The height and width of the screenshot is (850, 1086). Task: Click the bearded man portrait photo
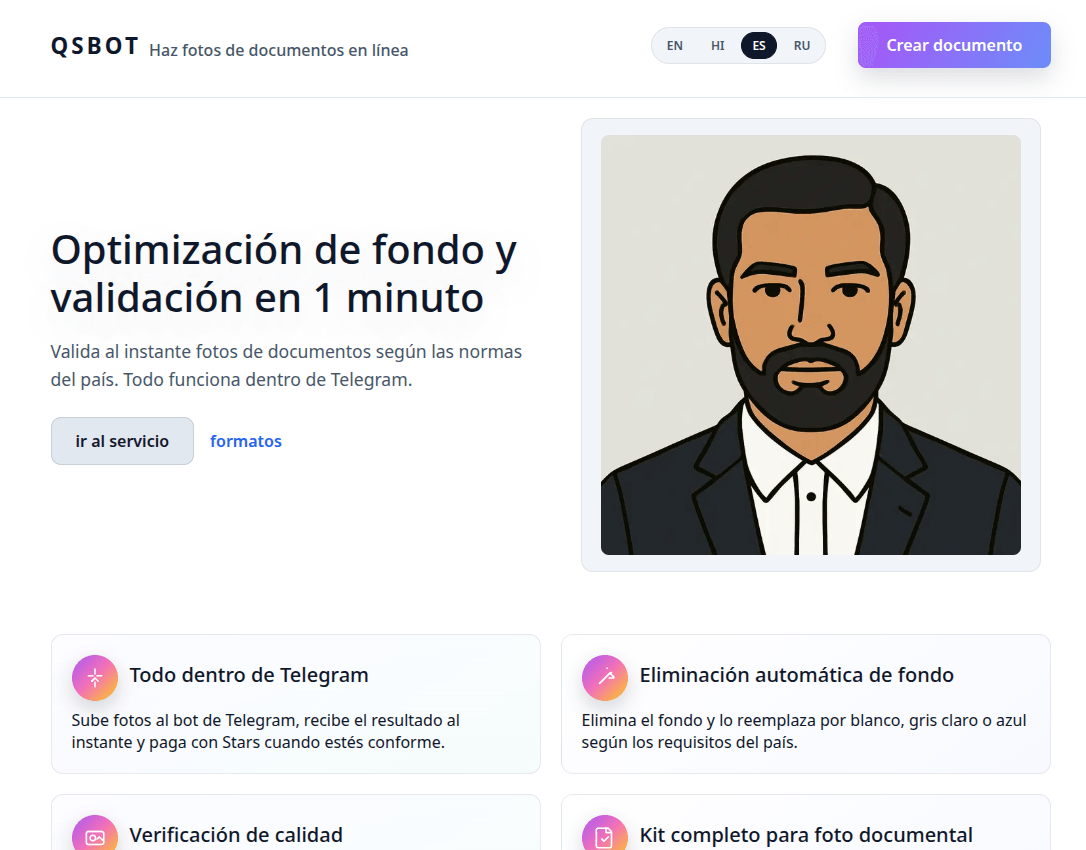pos(810,345)
